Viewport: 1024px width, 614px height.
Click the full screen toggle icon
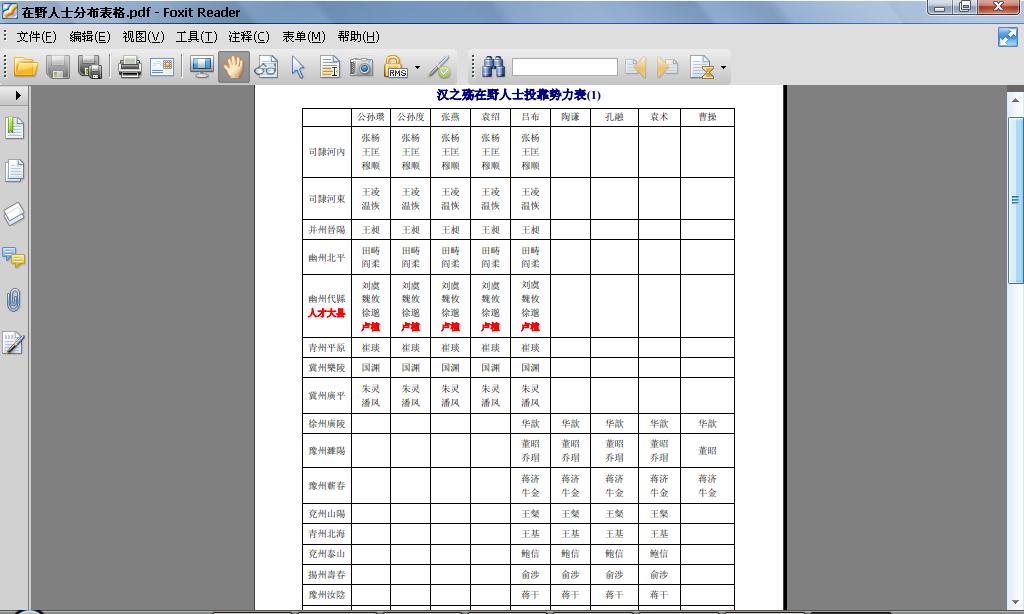[x=1007, y=37]
